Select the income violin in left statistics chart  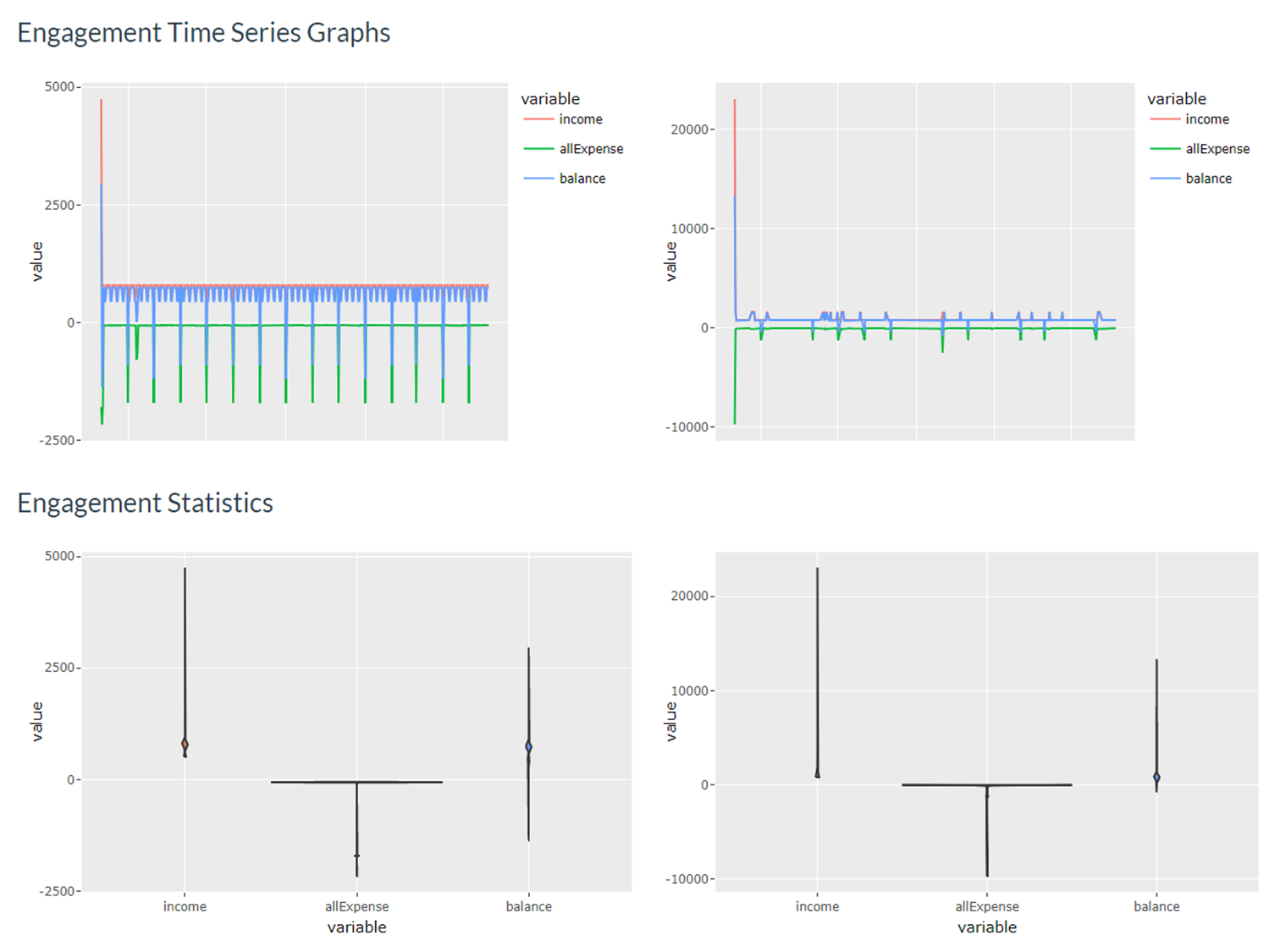(x=185, y=745)
